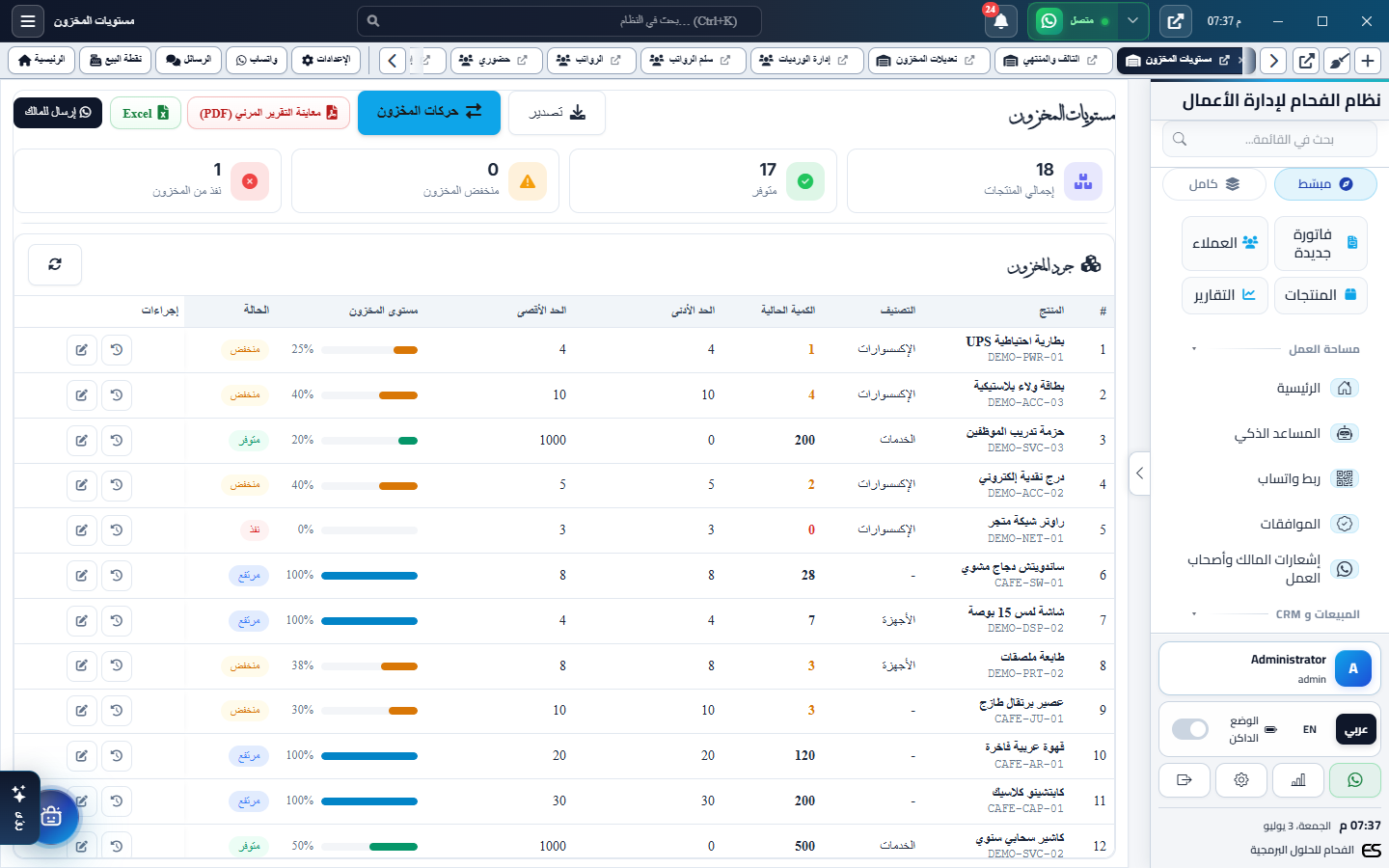Switch to مبسط simplified menu mode
1389x868 pixels.
pos(1325,184)
